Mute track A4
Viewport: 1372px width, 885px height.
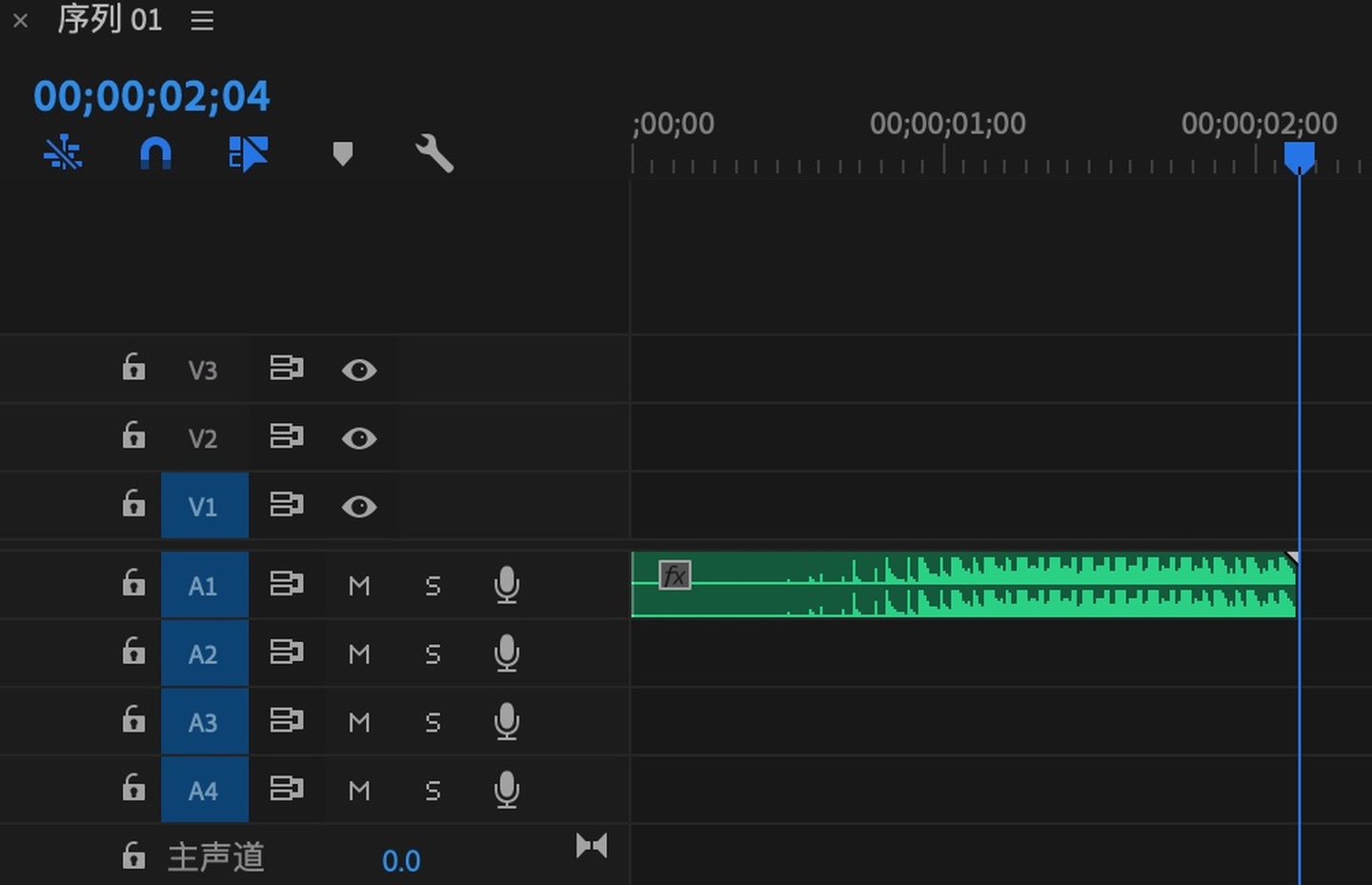point(359,791)
